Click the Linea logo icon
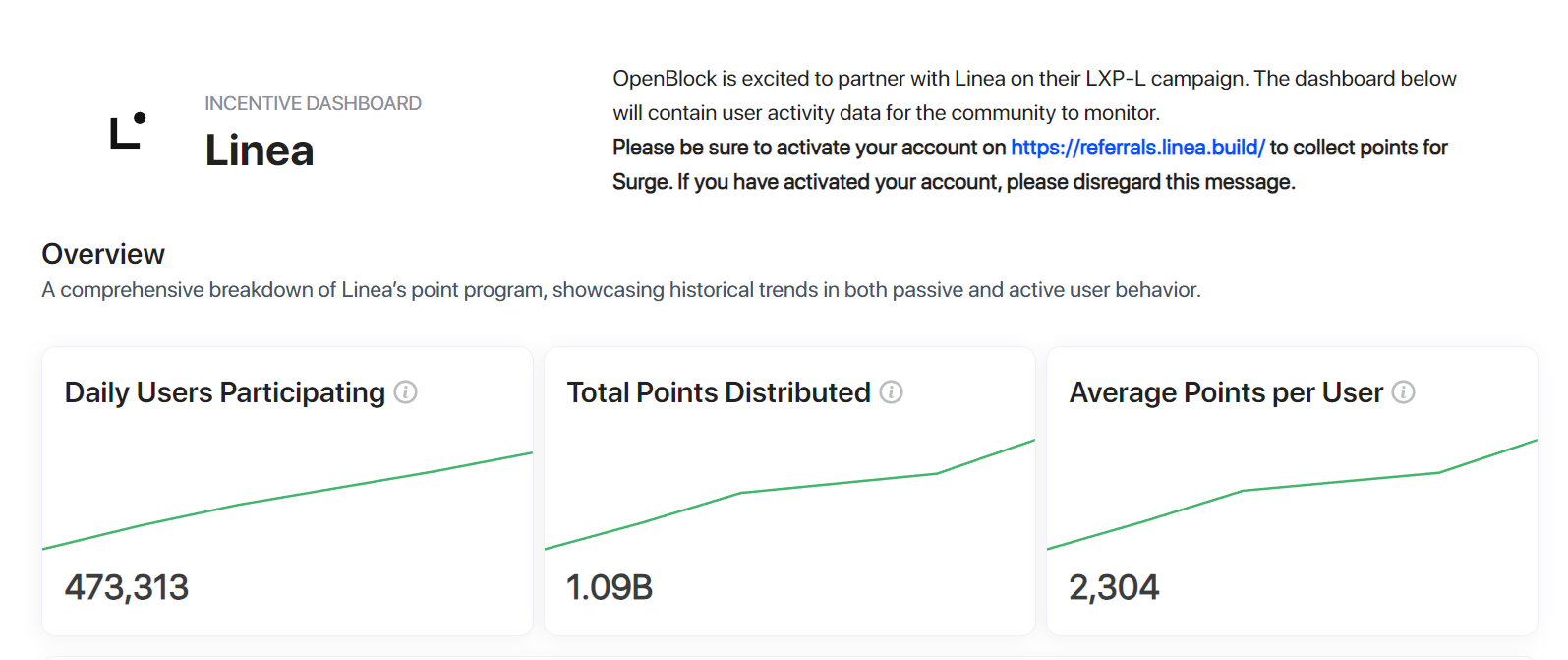The height and width of the screenshot is (660, 1568). tap(128, 131)
